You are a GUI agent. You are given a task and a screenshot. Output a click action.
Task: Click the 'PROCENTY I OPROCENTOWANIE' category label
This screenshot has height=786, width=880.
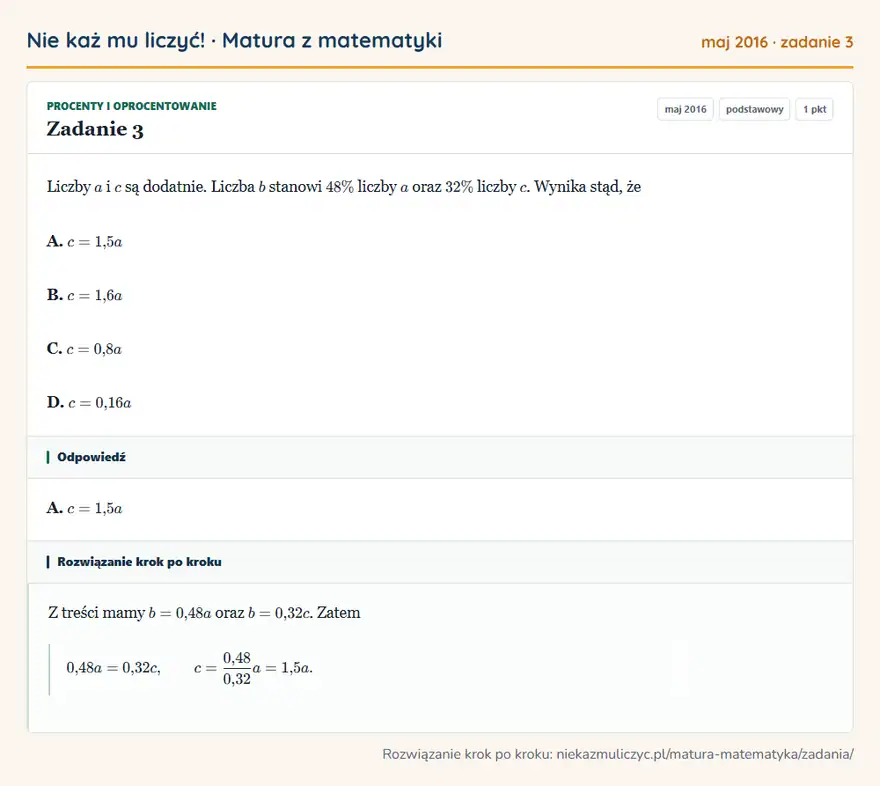click(131, 106)
